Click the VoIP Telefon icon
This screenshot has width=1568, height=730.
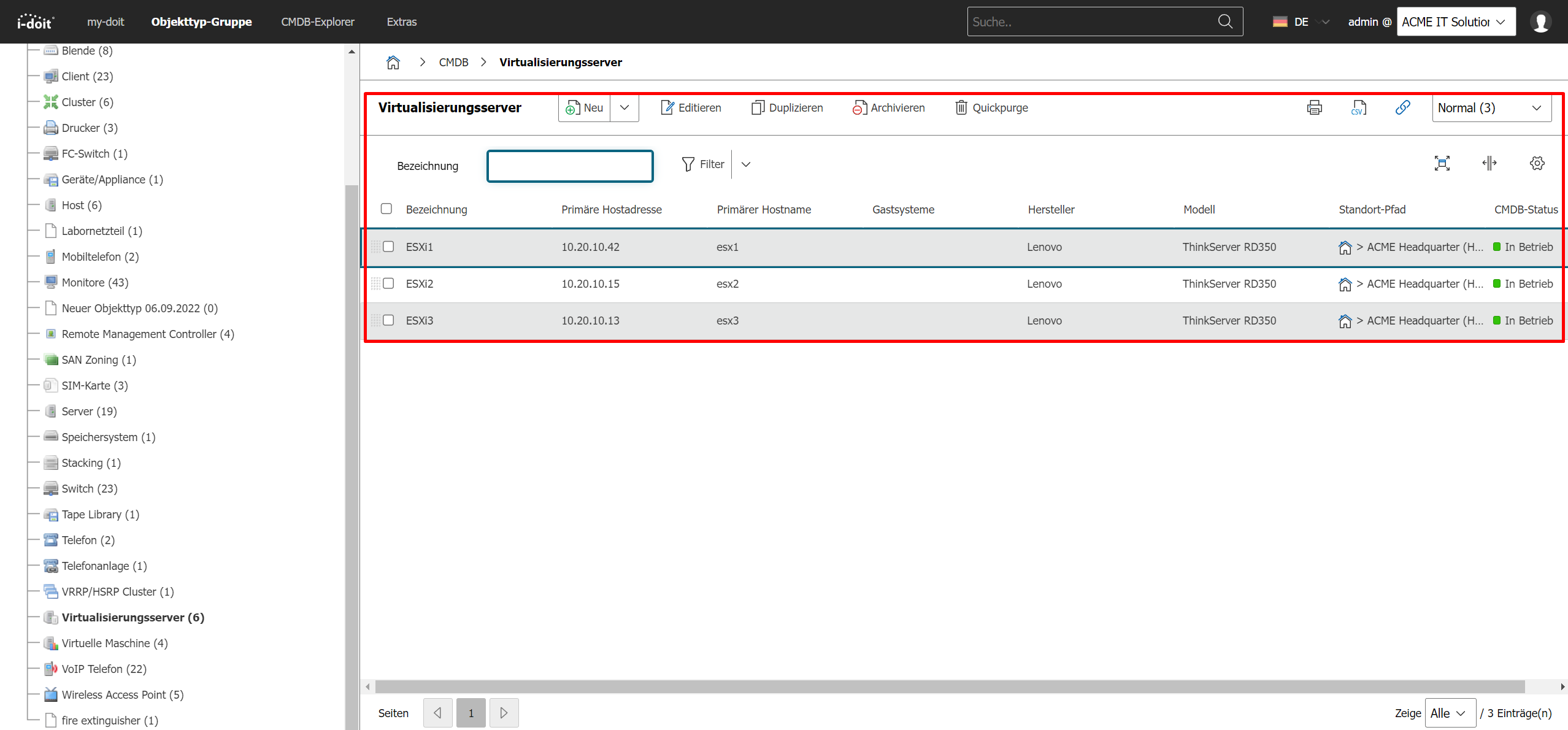pyautogui.click(x=51, y=669)
